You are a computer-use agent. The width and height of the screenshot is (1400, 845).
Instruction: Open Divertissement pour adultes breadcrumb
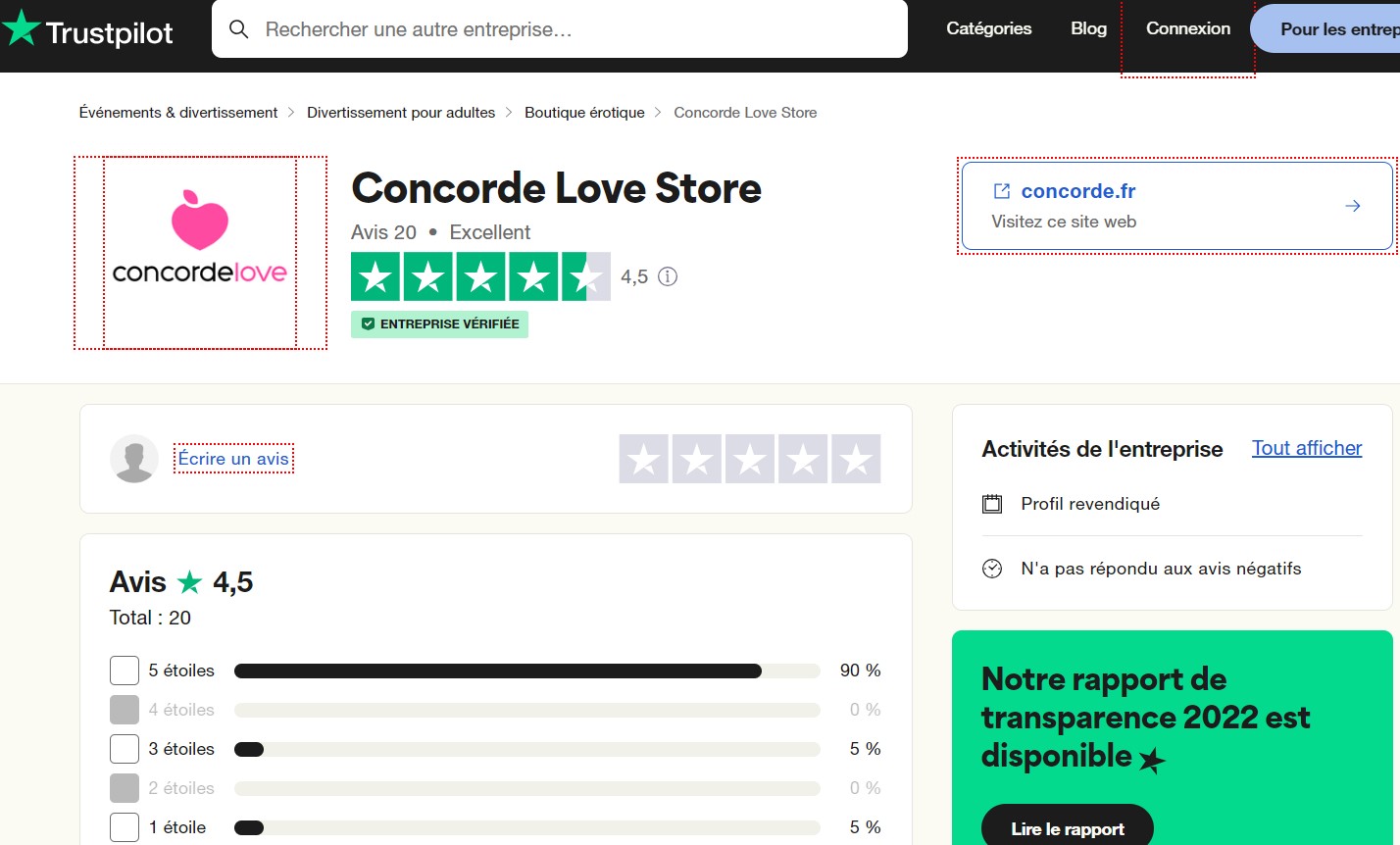(401, 113)
